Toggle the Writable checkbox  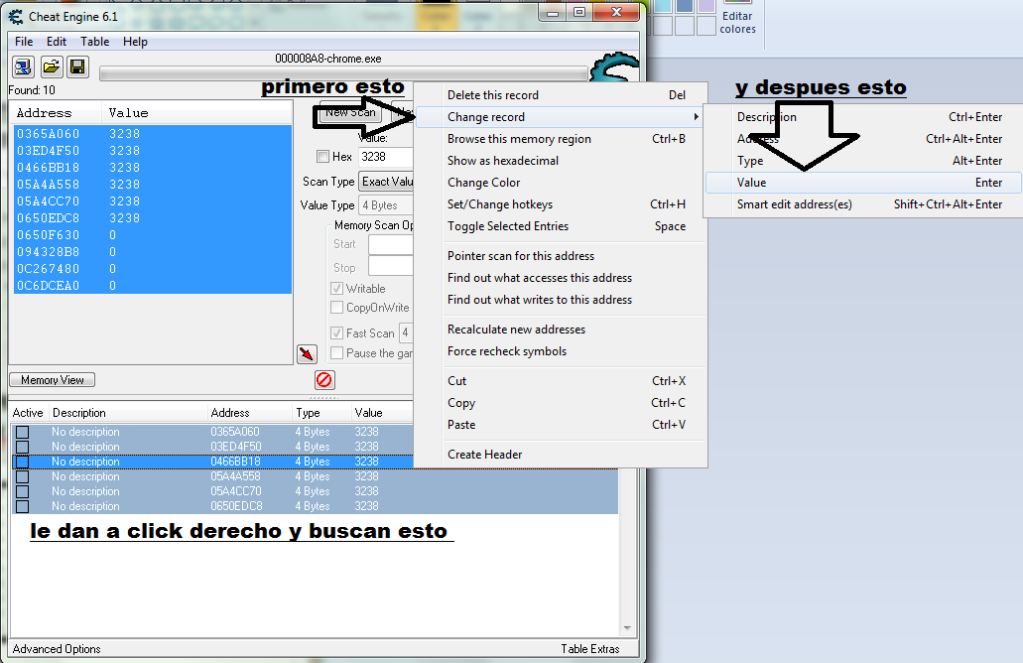[x=337, y=288]
